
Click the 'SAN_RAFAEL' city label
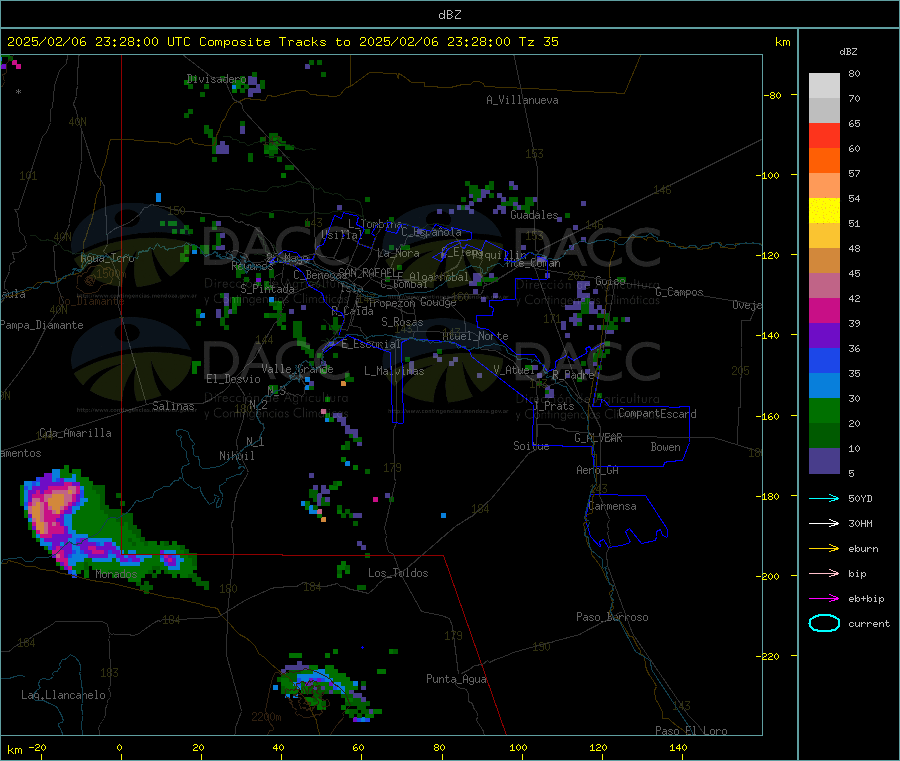(x=370, y=272)
